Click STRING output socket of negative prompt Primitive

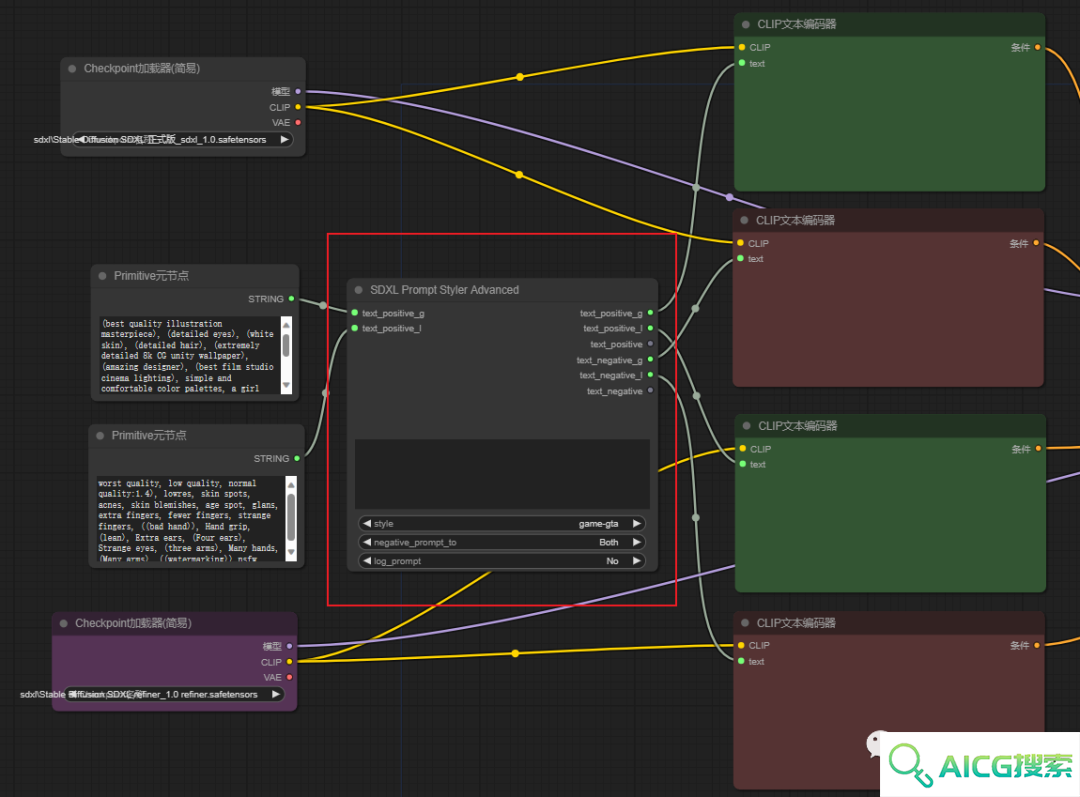297,458
